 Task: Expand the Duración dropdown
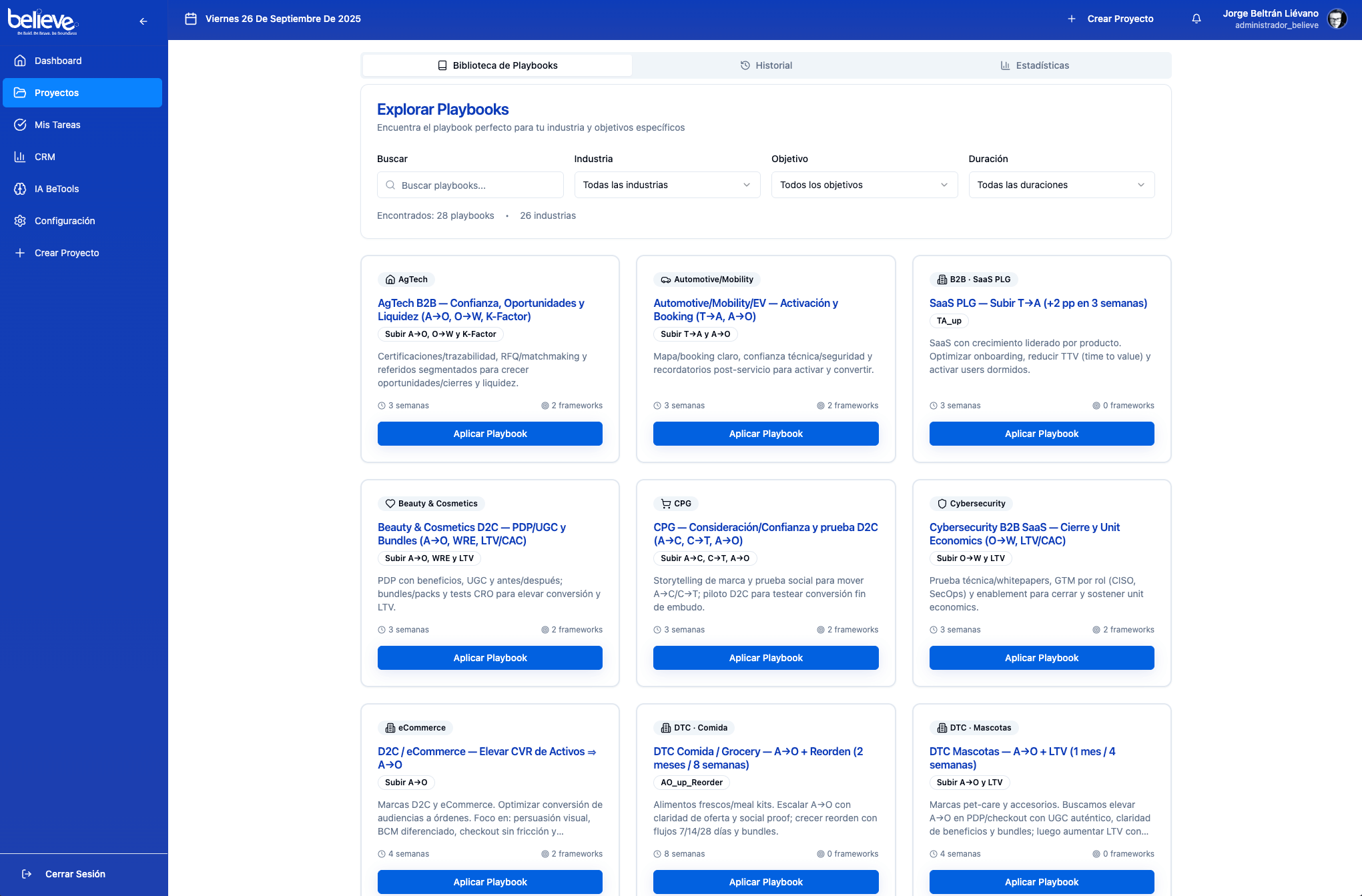[1061, 185]
